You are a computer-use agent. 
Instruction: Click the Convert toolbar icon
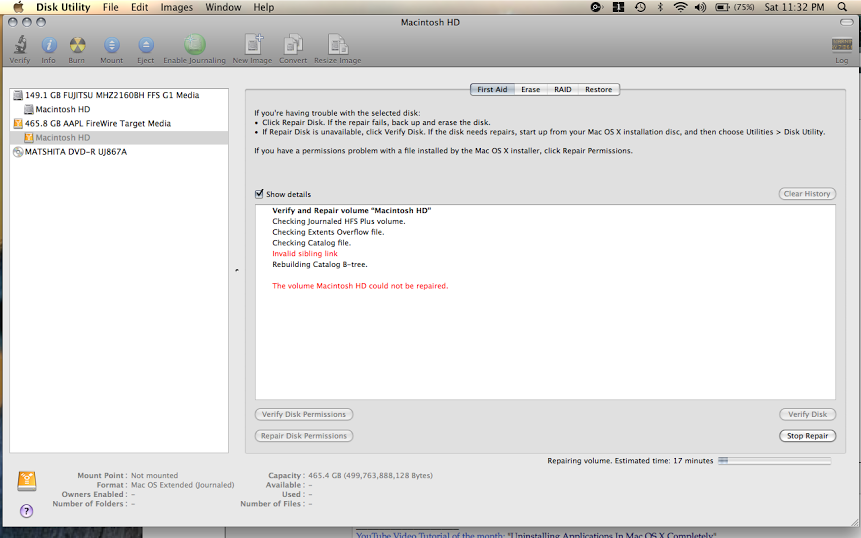pos(293,44)
